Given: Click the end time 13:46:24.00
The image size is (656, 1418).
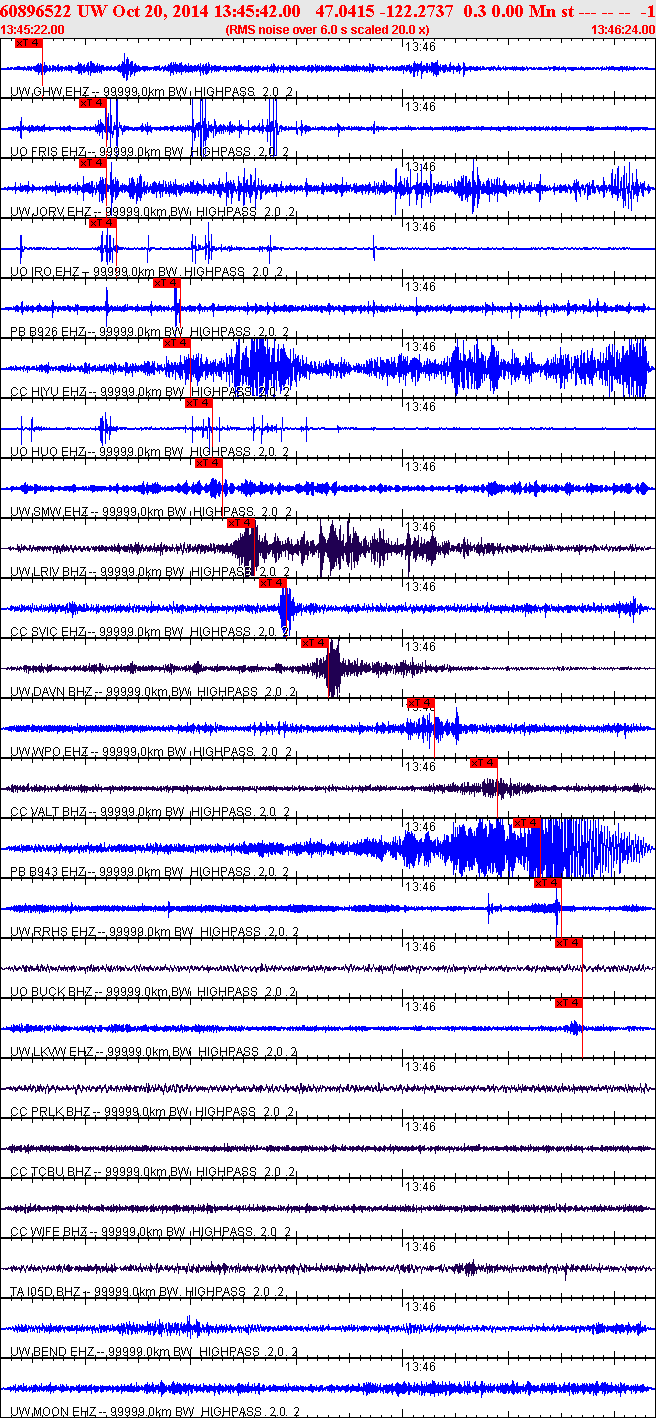Looking at the screenshot, I should point(623,30).
